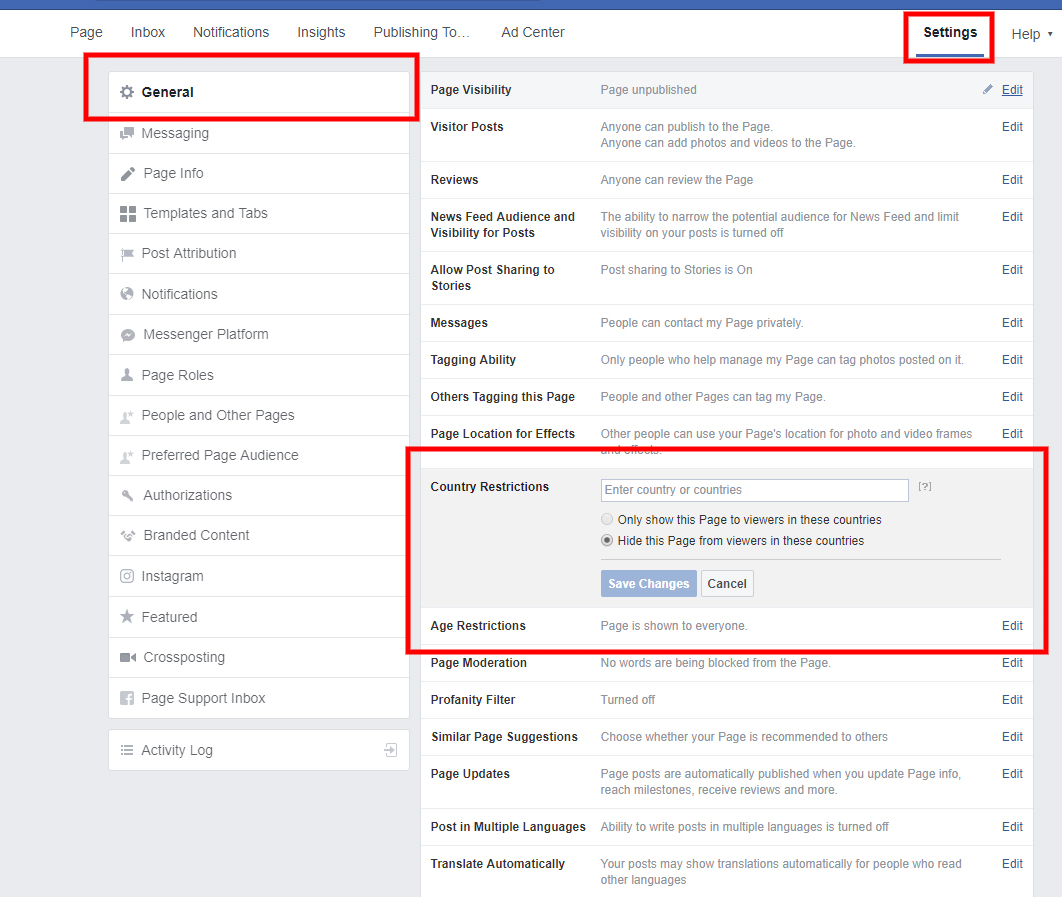Open the Publishing Tools tab
Screen dimensions: 1062x897
tap(421, 32)
